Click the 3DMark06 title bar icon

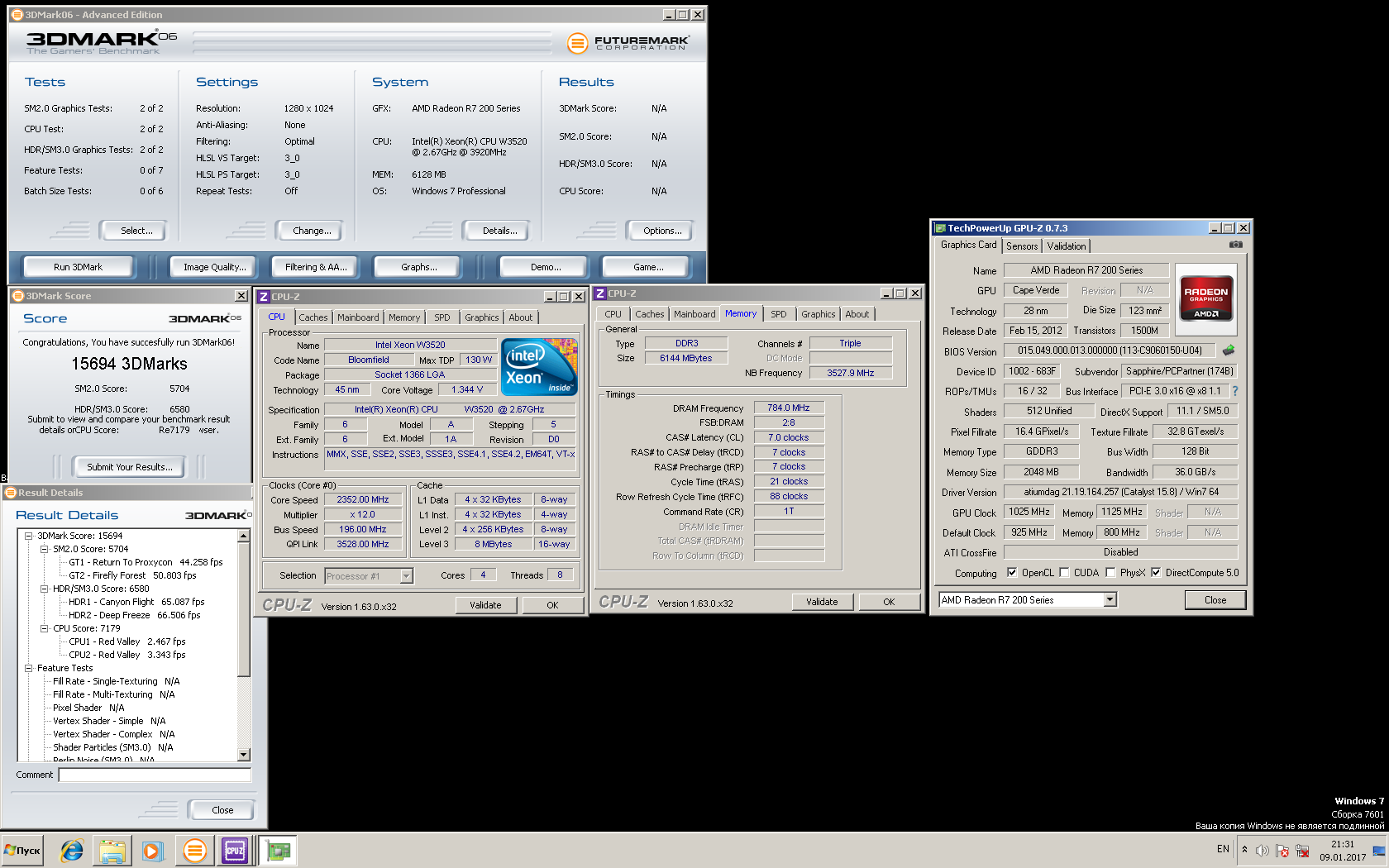tap(17, 15)
